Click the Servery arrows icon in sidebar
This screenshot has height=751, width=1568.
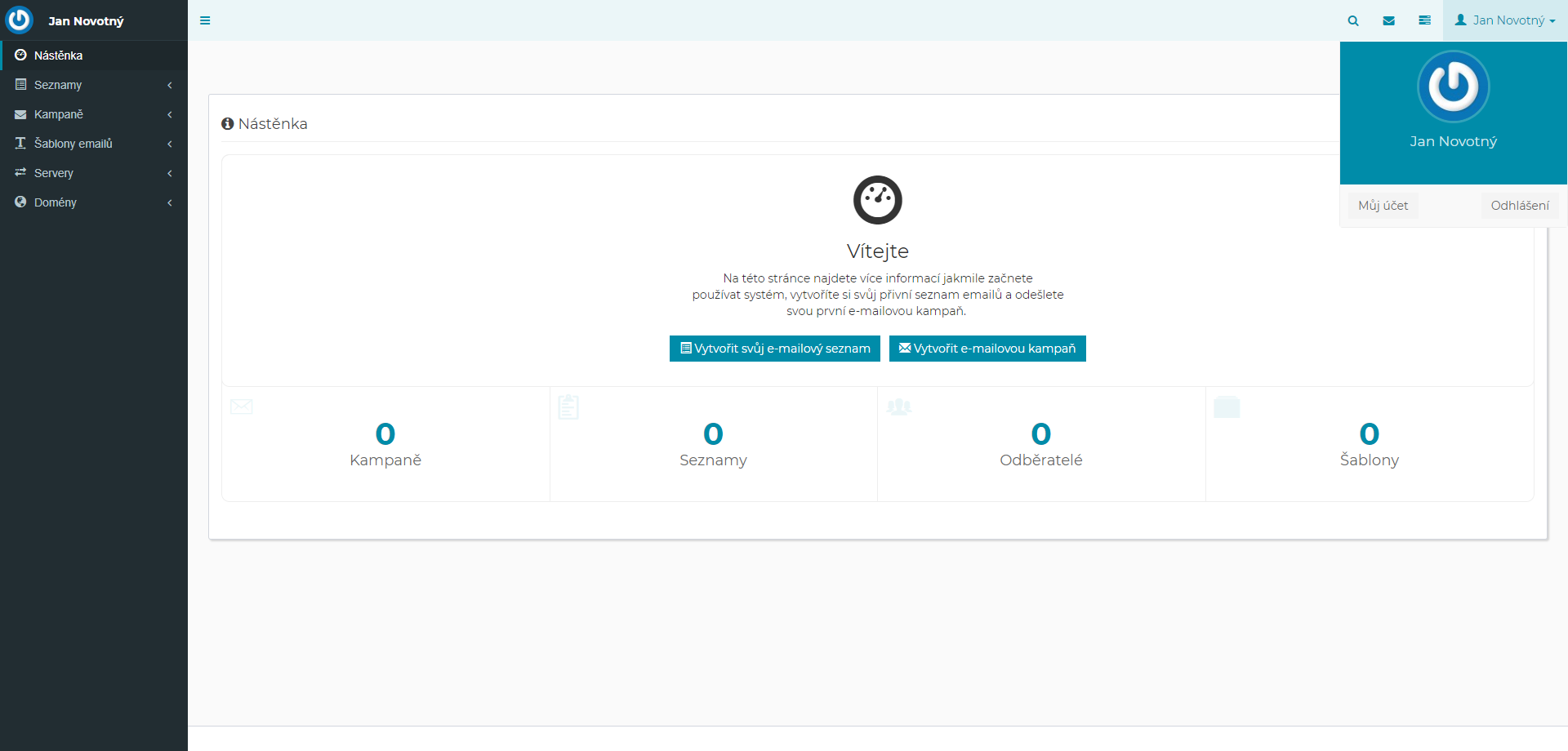tap(20, 172)
